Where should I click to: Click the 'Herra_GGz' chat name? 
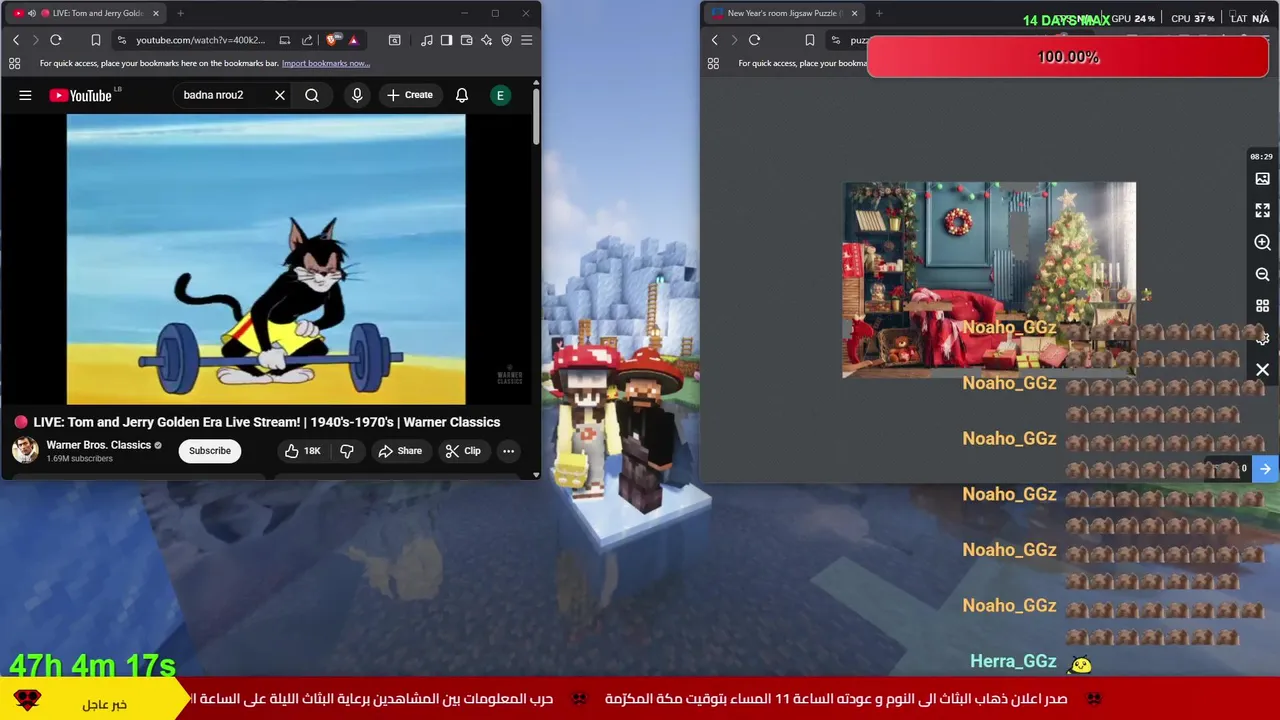[x=1013, y=661]
